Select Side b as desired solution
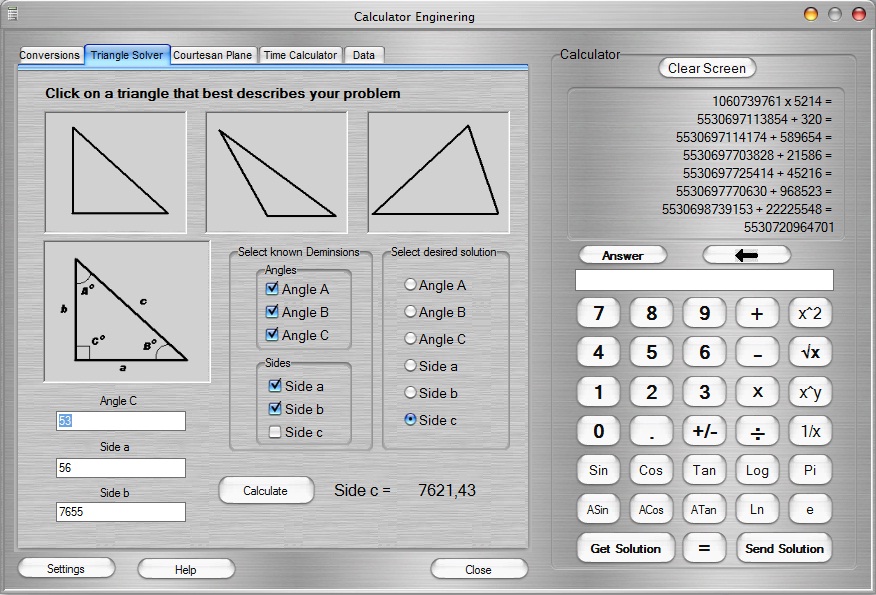The height and width of the screenshot is (595, 876). [410, 393]
